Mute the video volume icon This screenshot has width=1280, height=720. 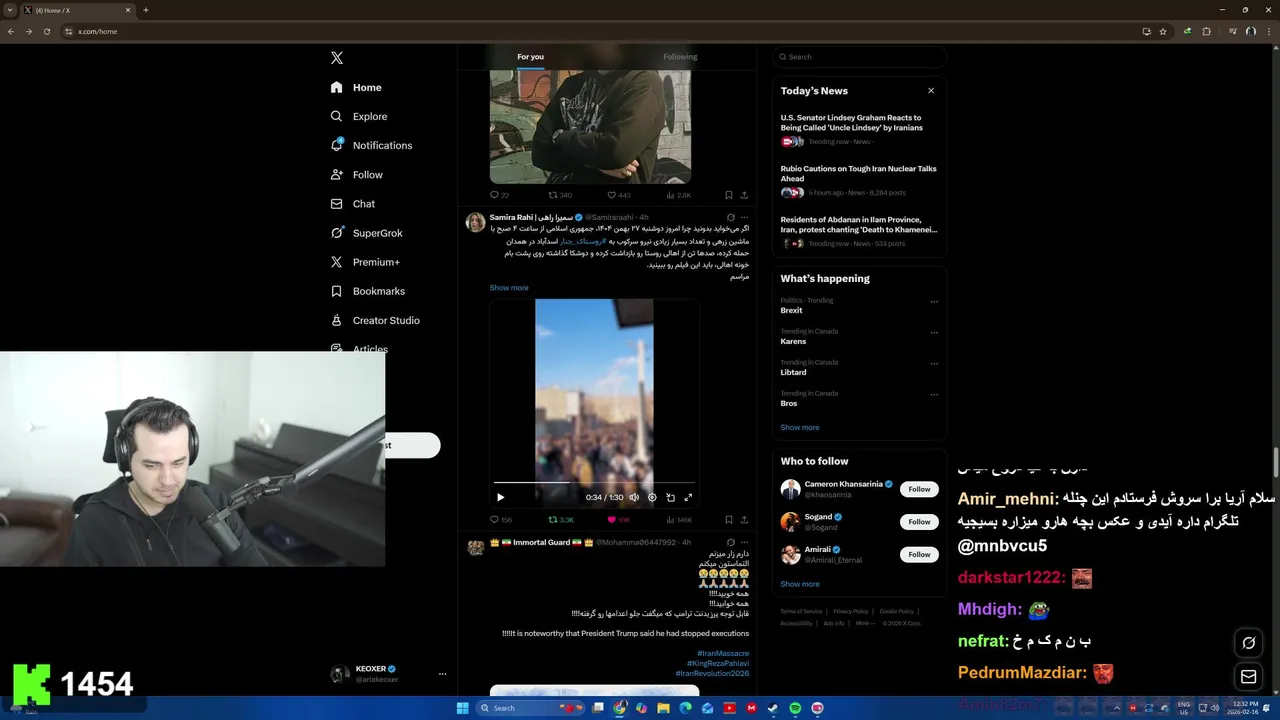634,497
